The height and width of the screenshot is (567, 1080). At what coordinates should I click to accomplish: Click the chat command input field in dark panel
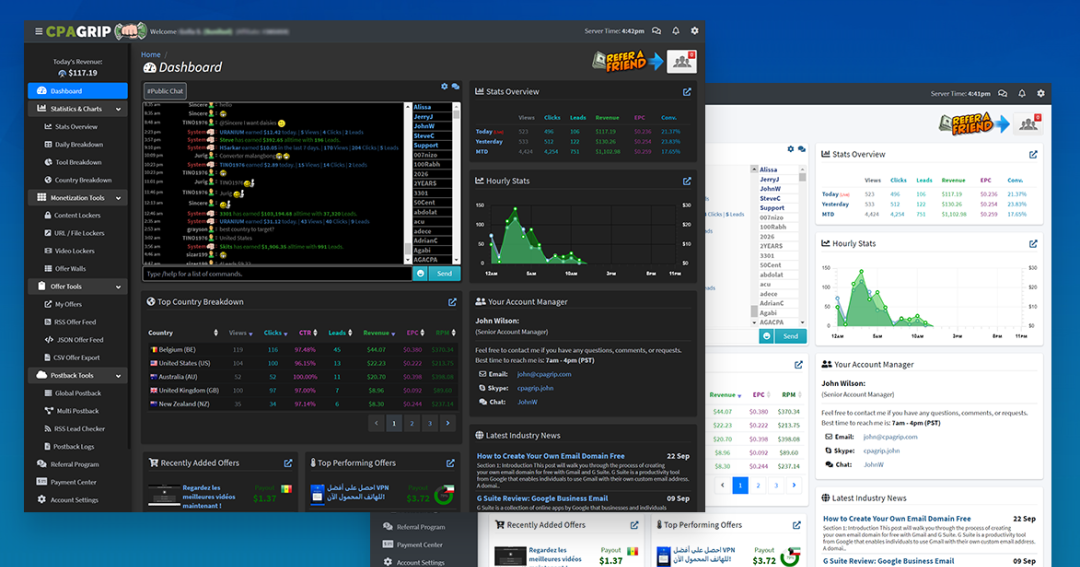277,273
